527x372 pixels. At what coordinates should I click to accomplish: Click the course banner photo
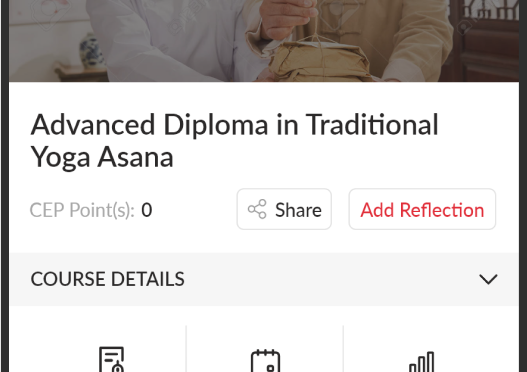(x=264, y=41)
